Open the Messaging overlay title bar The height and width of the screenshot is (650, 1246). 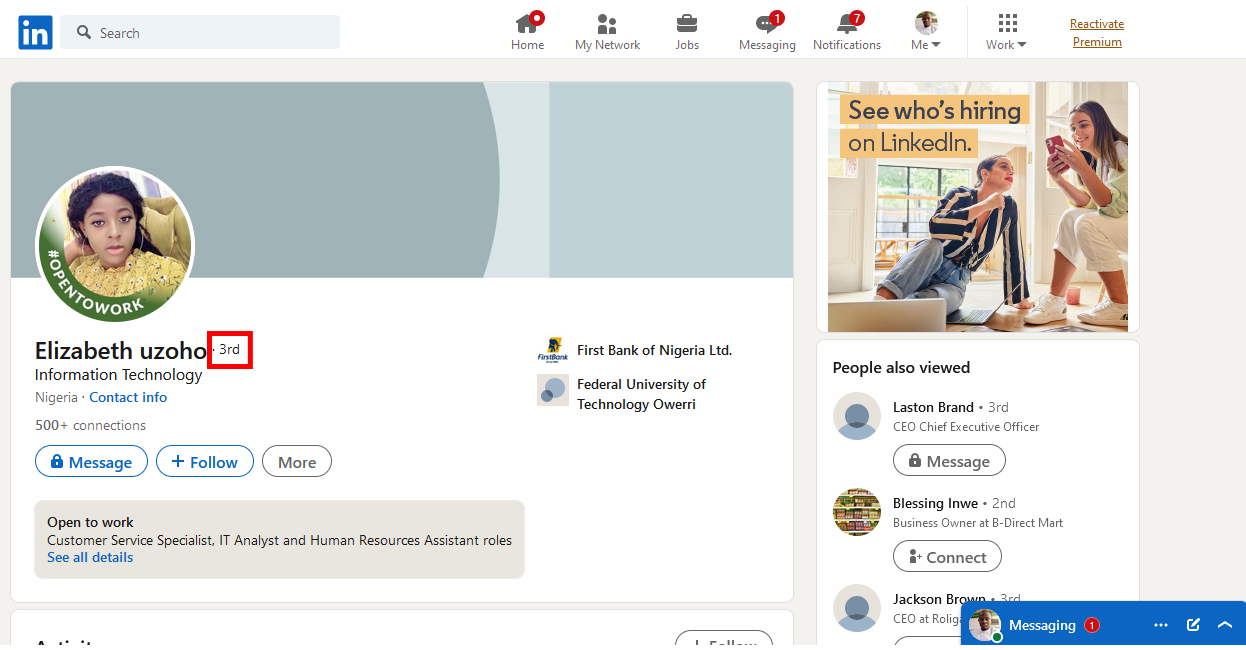1103,625
